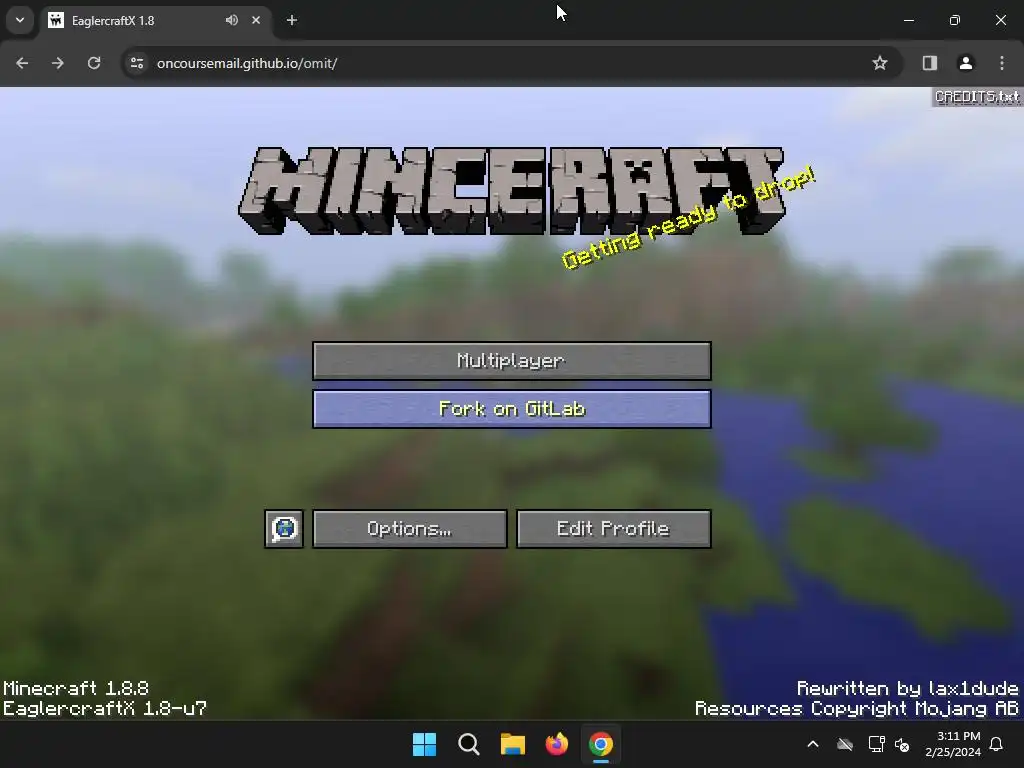Reload the current page

(x=94, y=63)
